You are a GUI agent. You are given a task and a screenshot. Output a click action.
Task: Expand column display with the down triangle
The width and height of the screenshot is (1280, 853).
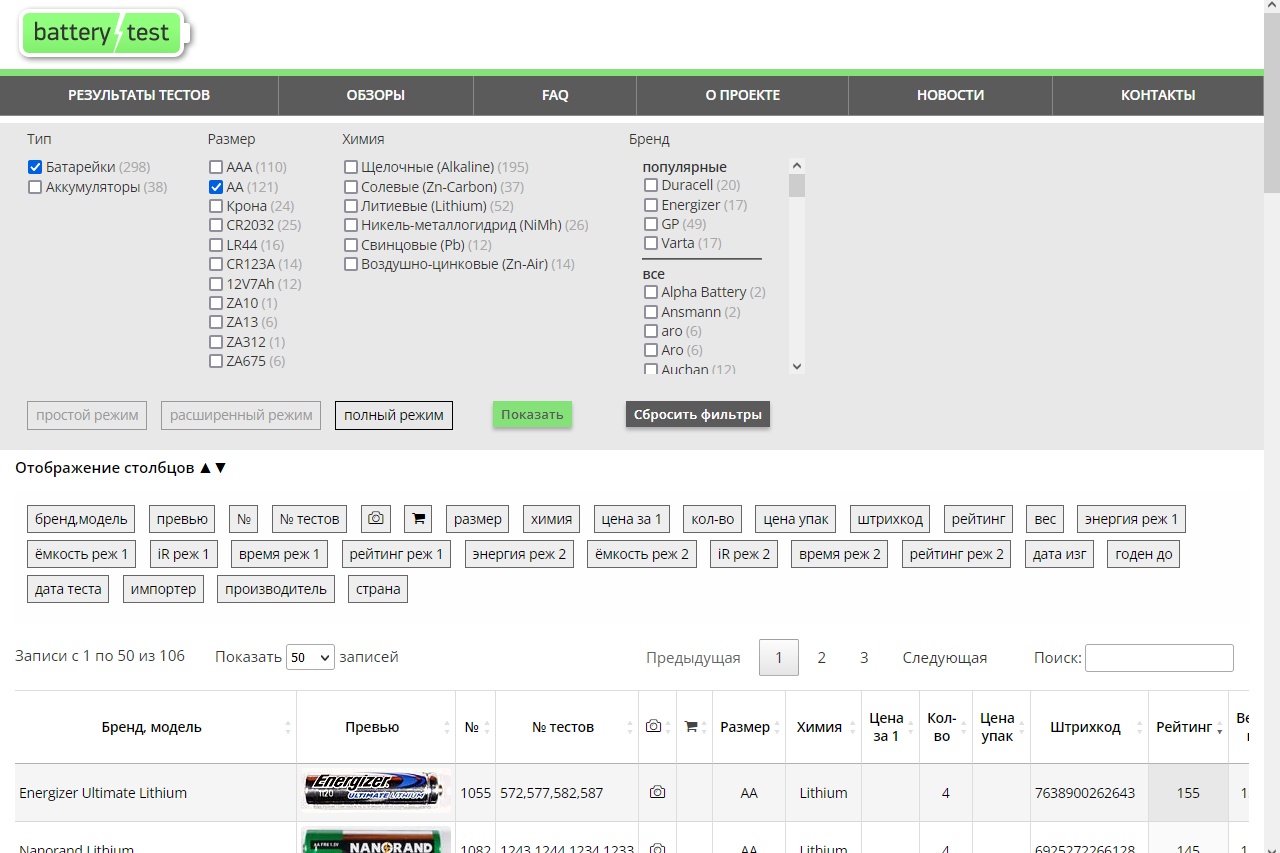click(x=221, y=467)
